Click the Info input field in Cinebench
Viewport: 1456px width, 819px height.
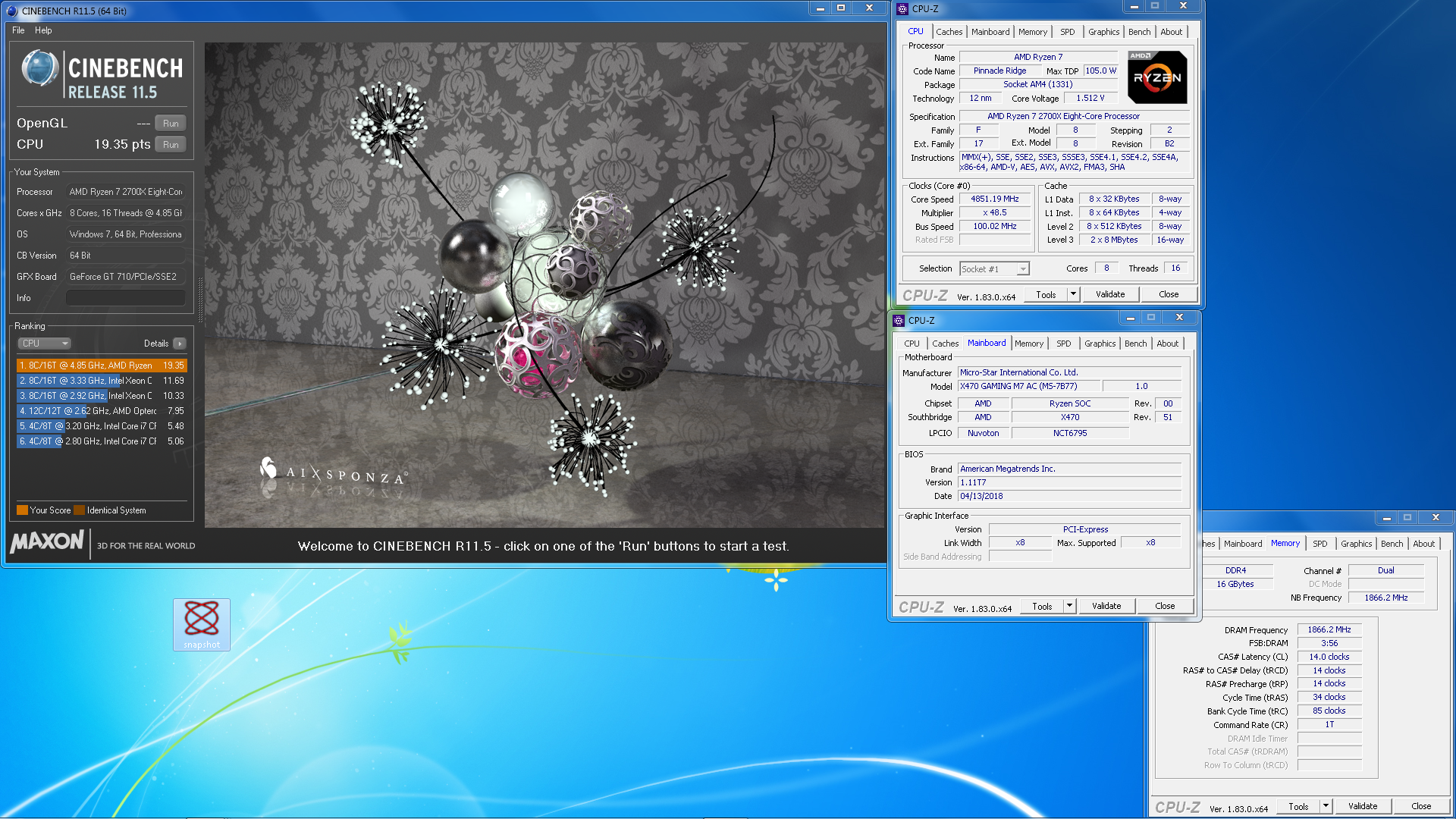(125, 298)
